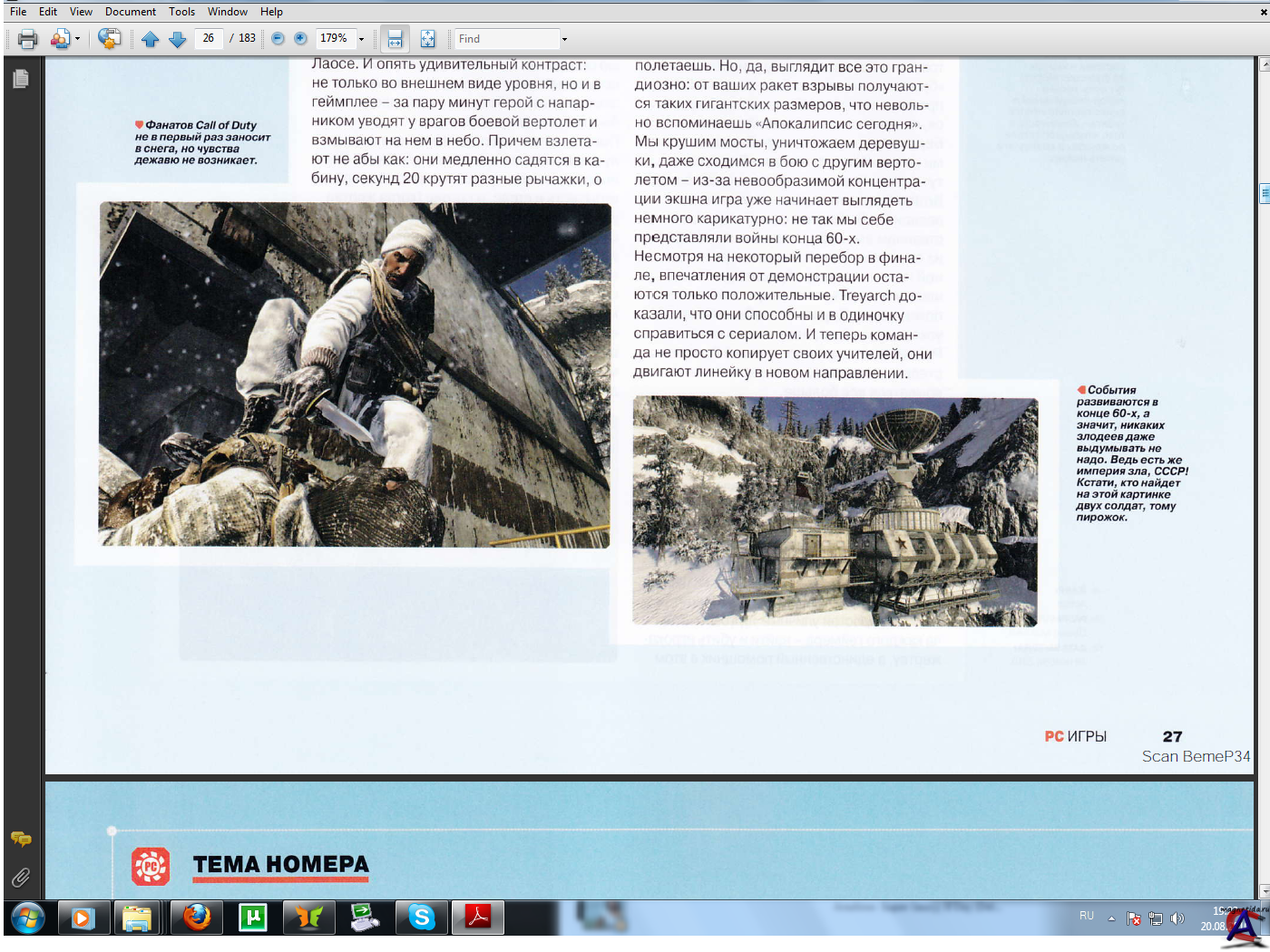Open the Pages panel in sidebar

coord(20,80)
